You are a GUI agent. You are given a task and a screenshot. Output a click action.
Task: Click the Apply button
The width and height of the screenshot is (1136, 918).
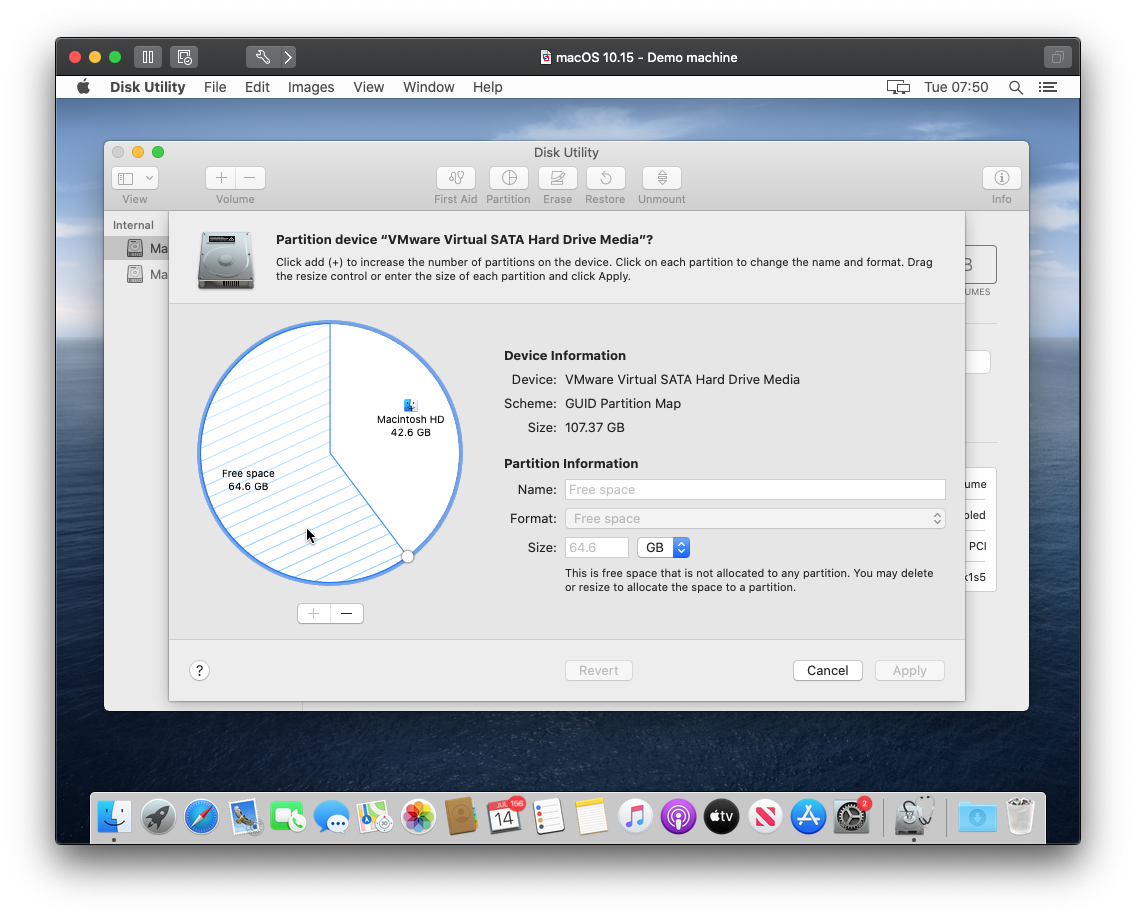pyautogui.click(x=909, y=671)
